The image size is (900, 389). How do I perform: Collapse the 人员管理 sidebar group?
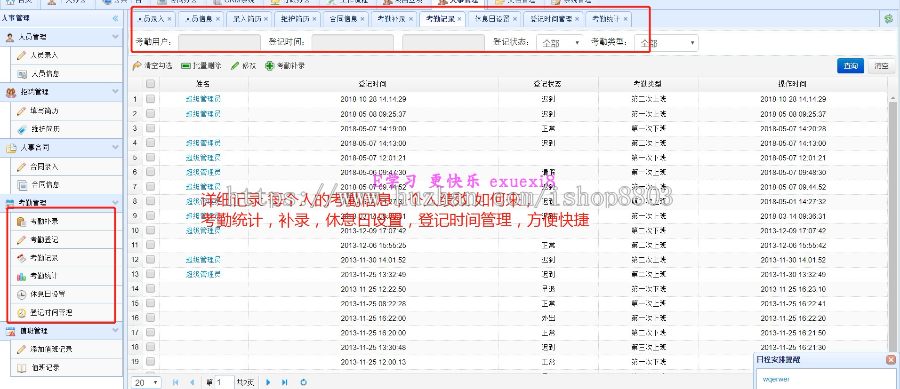(115, 37)
